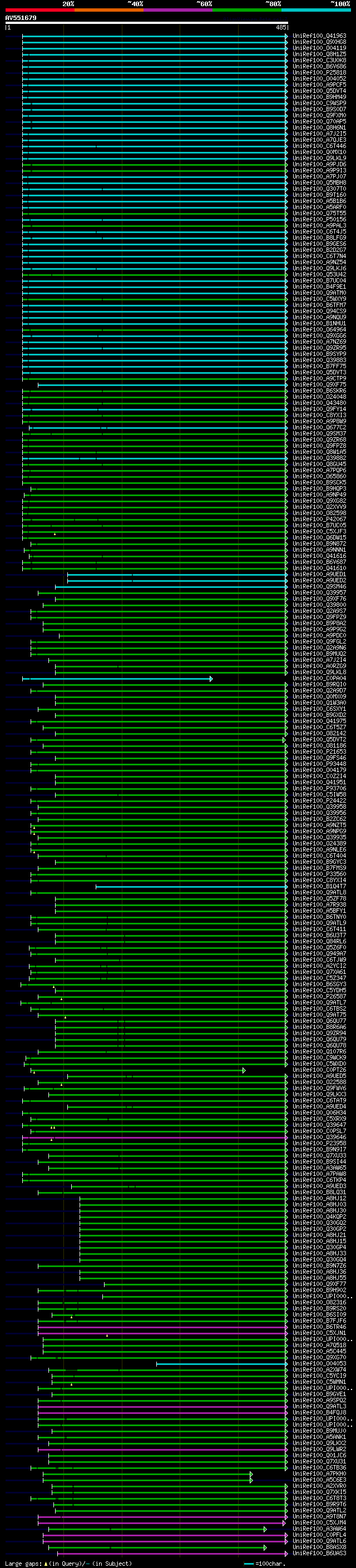Image resolution: width=356 pixels, height=1568 pixels.
Task: Select hit UniRef100_A7PKH0
Action: 319,1473
